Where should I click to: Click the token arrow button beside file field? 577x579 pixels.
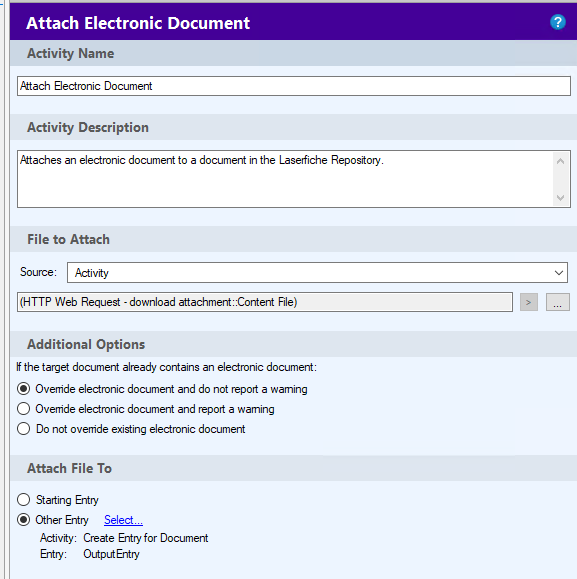(x=529, y=302)
